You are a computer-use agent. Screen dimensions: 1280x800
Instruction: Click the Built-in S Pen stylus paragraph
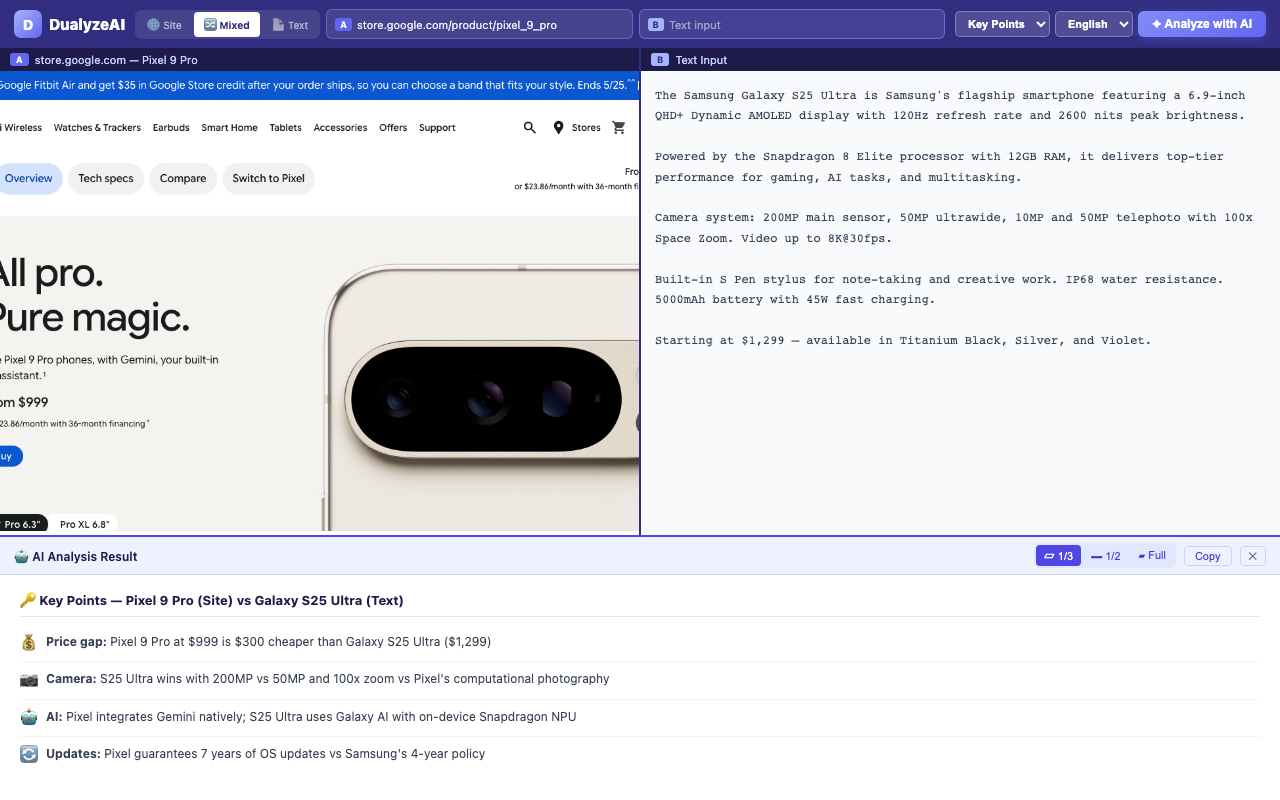pos(939,290)
